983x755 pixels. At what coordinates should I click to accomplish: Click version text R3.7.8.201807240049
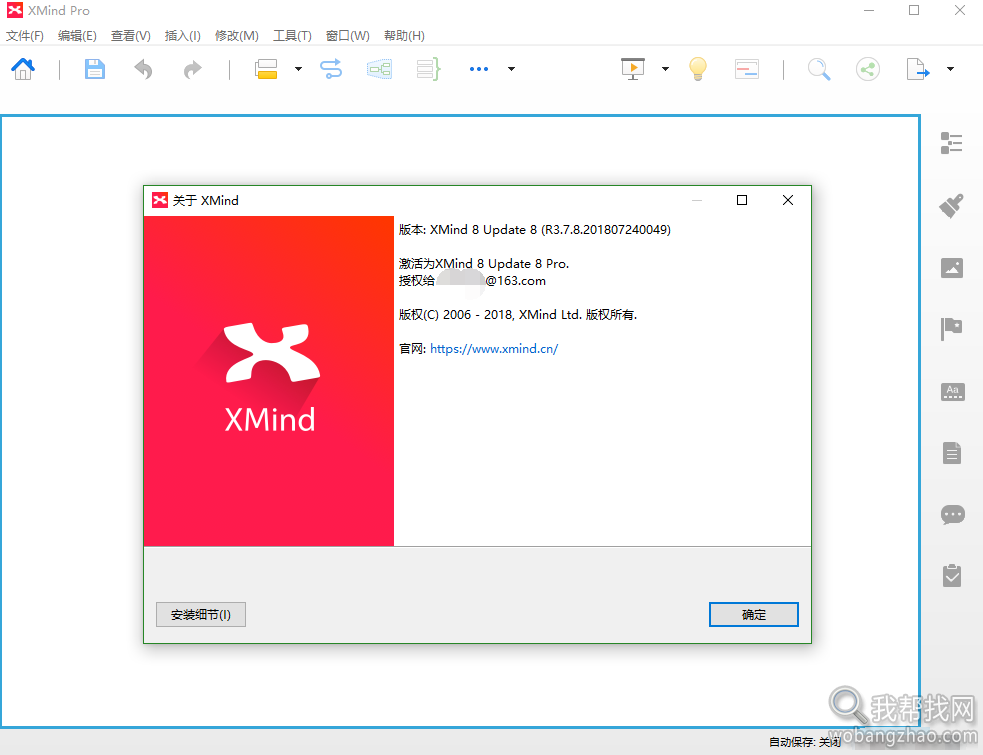[606, 230]
